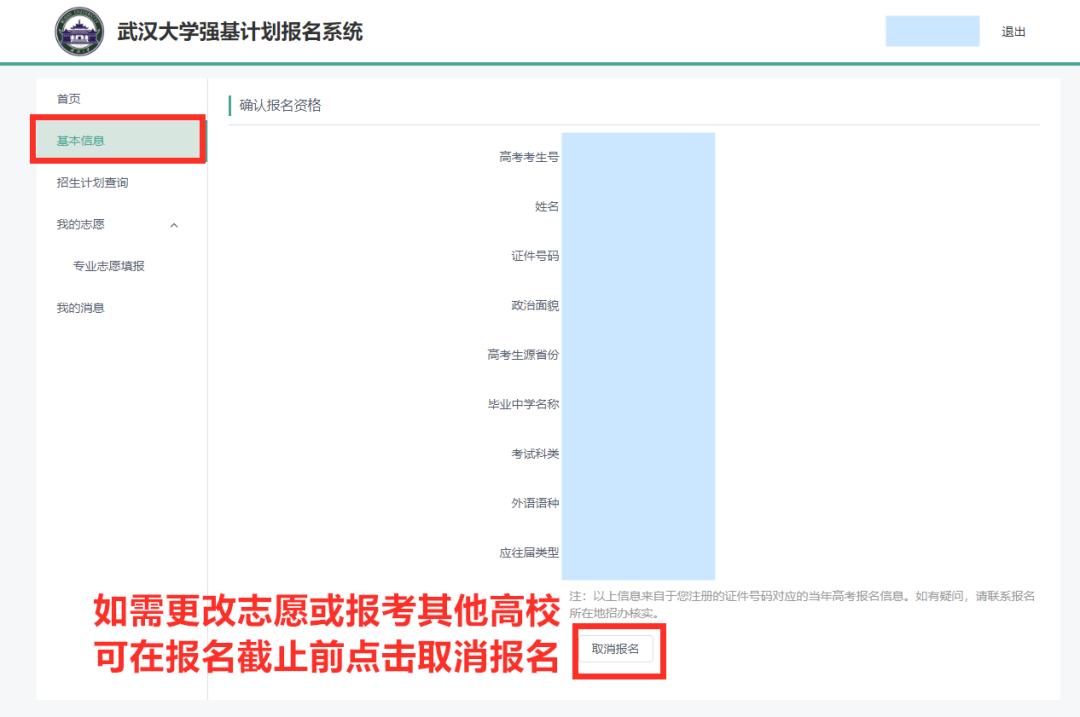Click the 外语语种 field label

[535, 503]
